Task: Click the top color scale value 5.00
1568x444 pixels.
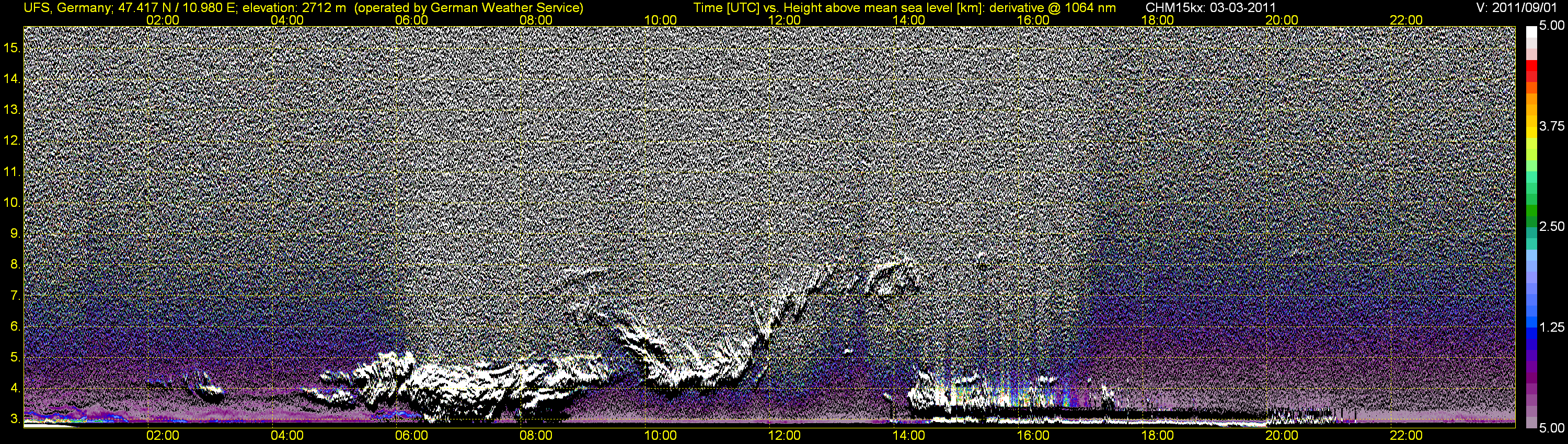Action: pyautogui.click(x=1552, y=26)
